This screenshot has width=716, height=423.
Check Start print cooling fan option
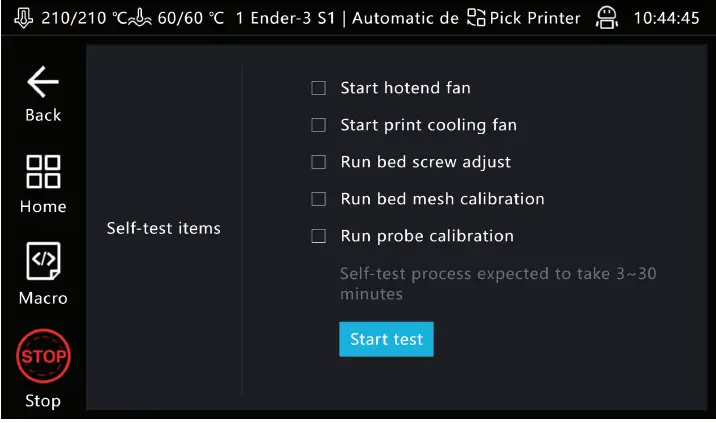pos(319,125)
